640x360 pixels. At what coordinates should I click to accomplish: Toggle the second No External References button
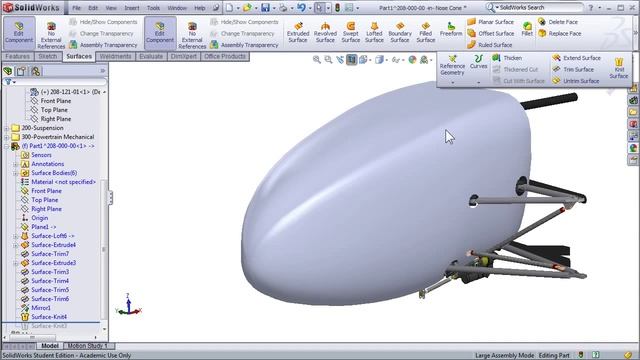192,36
